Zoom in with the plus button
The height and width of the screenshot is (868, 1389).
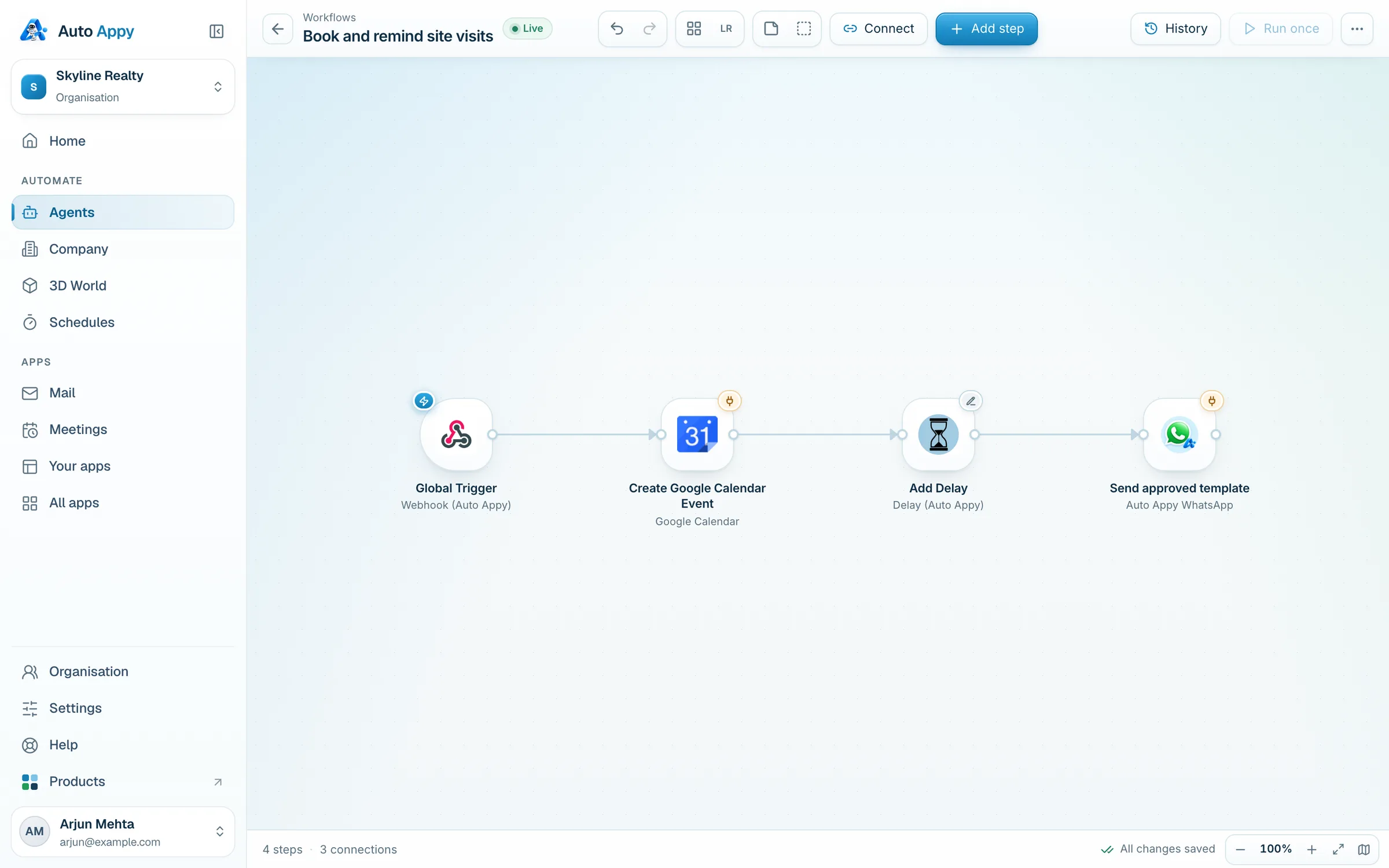click(1311, 849)
